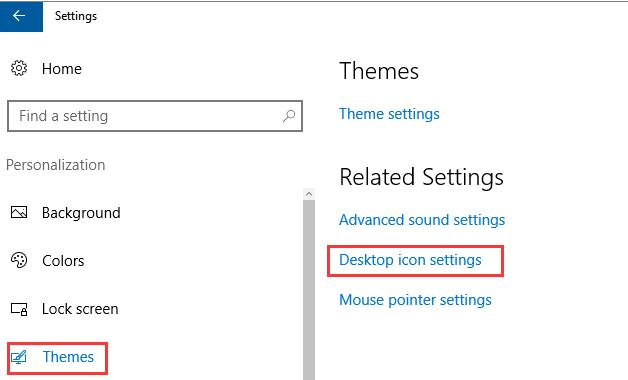Click the sidebar vertical scrollbar track
The image size is (628, 380).
click(309, 290)
